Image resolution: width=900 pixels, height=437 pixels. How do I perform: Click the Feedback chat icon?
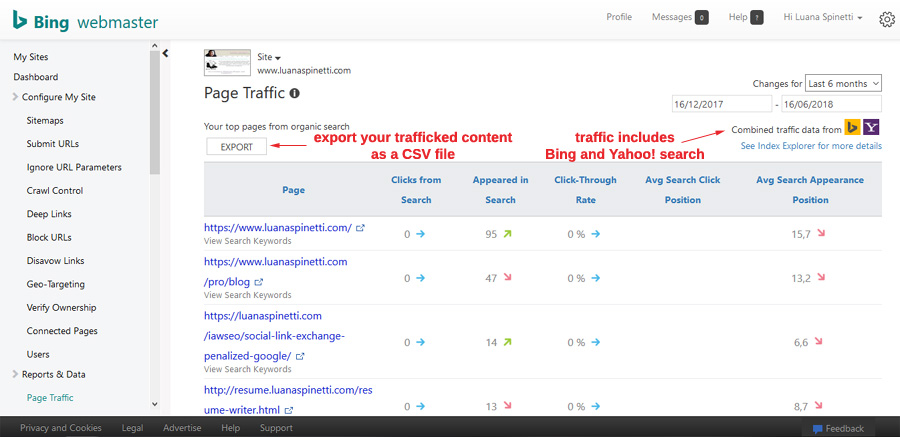coord(817,429)
